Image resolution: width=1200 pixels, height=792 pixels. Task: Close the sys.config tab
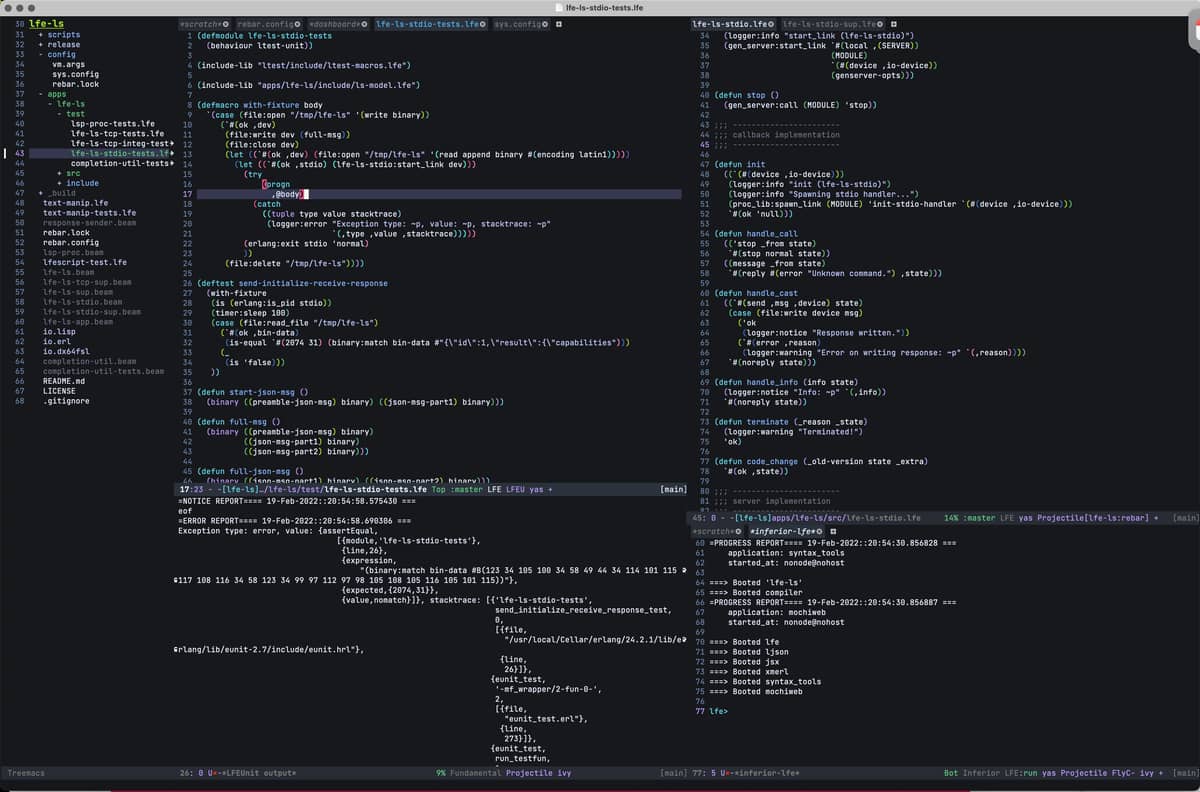545,23
